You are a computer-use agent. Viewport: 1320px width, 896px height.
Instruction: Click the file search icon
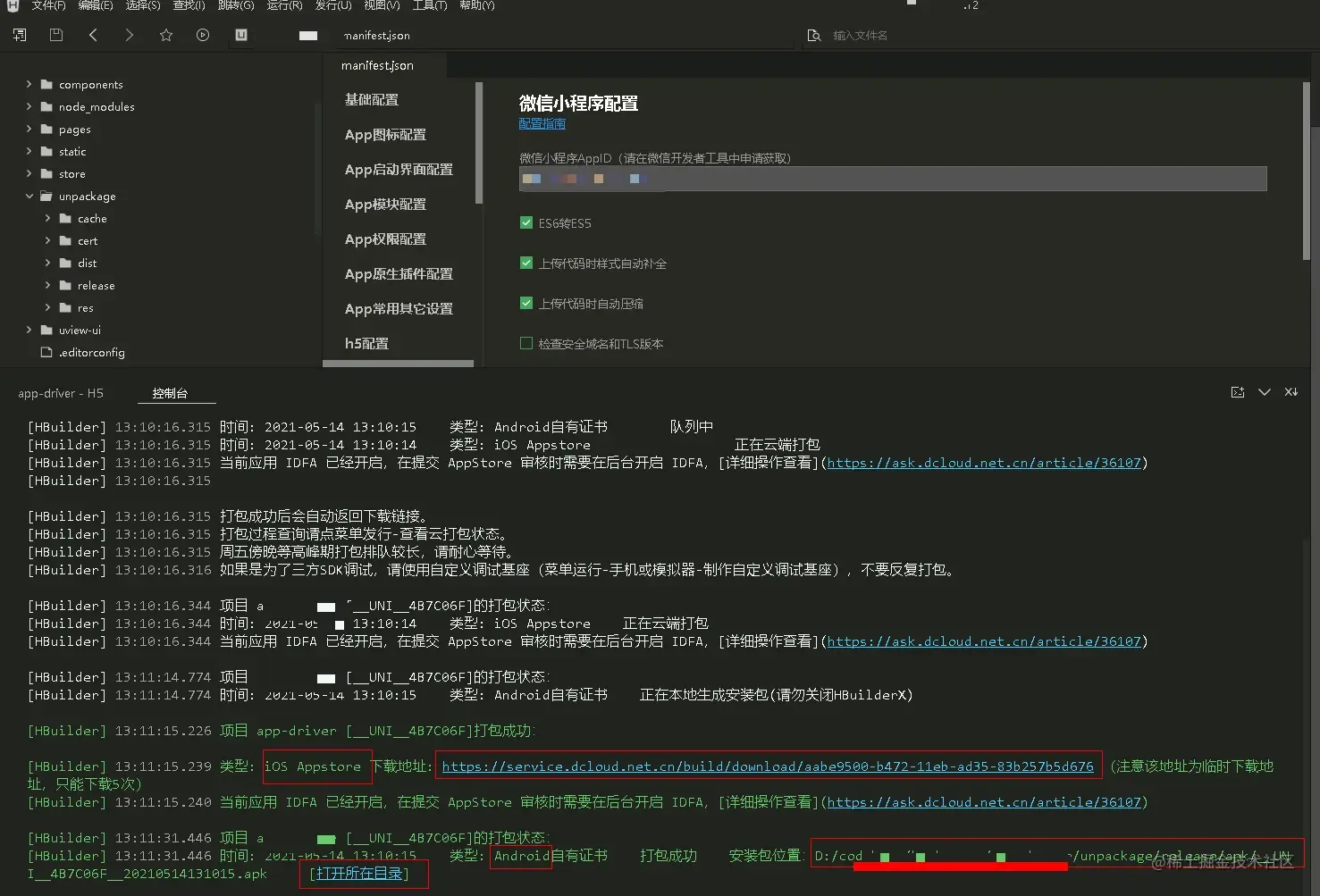[814, 35]
